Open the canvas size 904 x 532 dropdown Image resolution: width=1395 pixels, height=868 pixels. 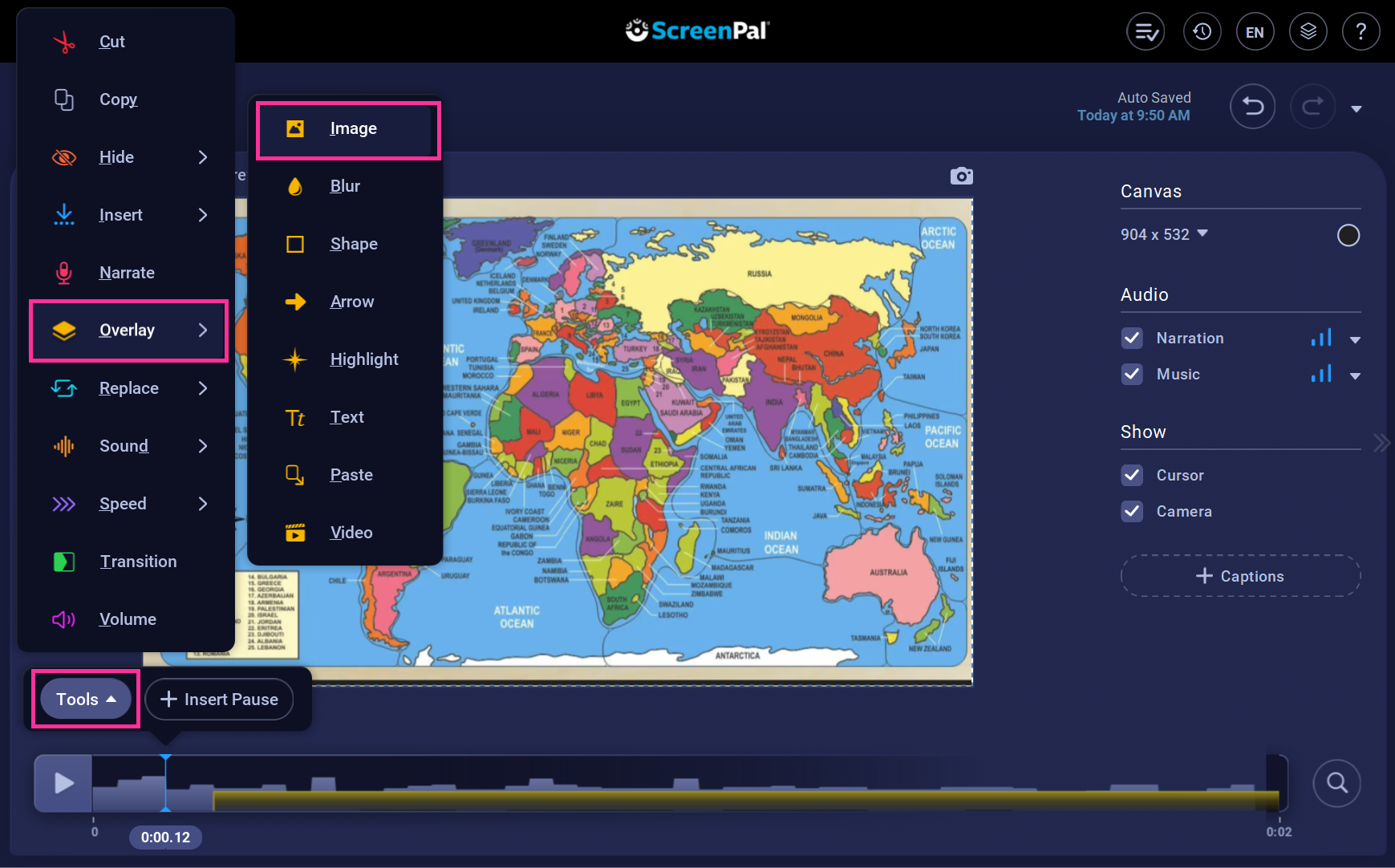pos(1164,234)
